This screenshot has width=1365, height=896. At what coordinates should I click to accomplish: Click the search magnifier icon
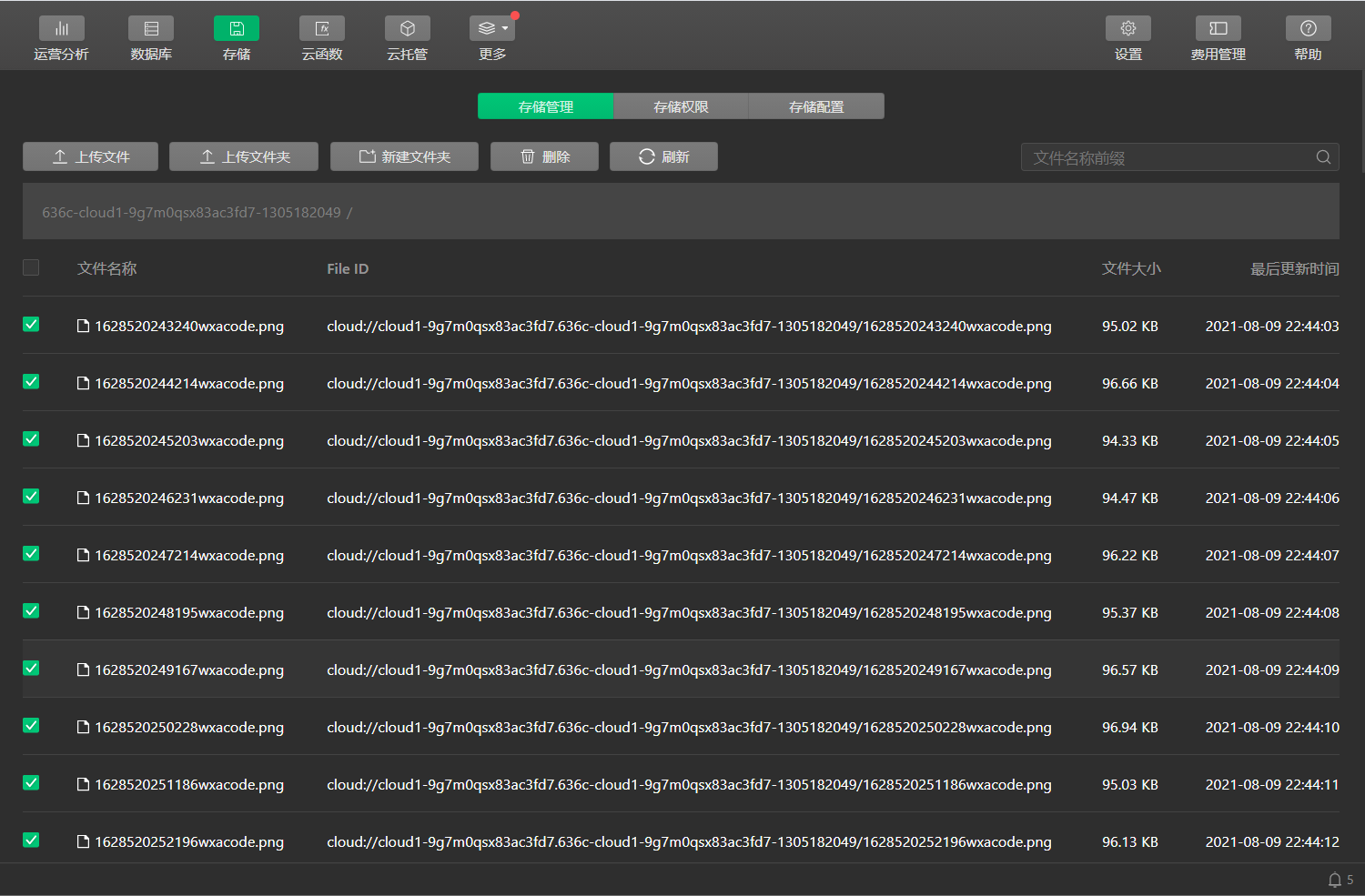(x=1323, y=157)
